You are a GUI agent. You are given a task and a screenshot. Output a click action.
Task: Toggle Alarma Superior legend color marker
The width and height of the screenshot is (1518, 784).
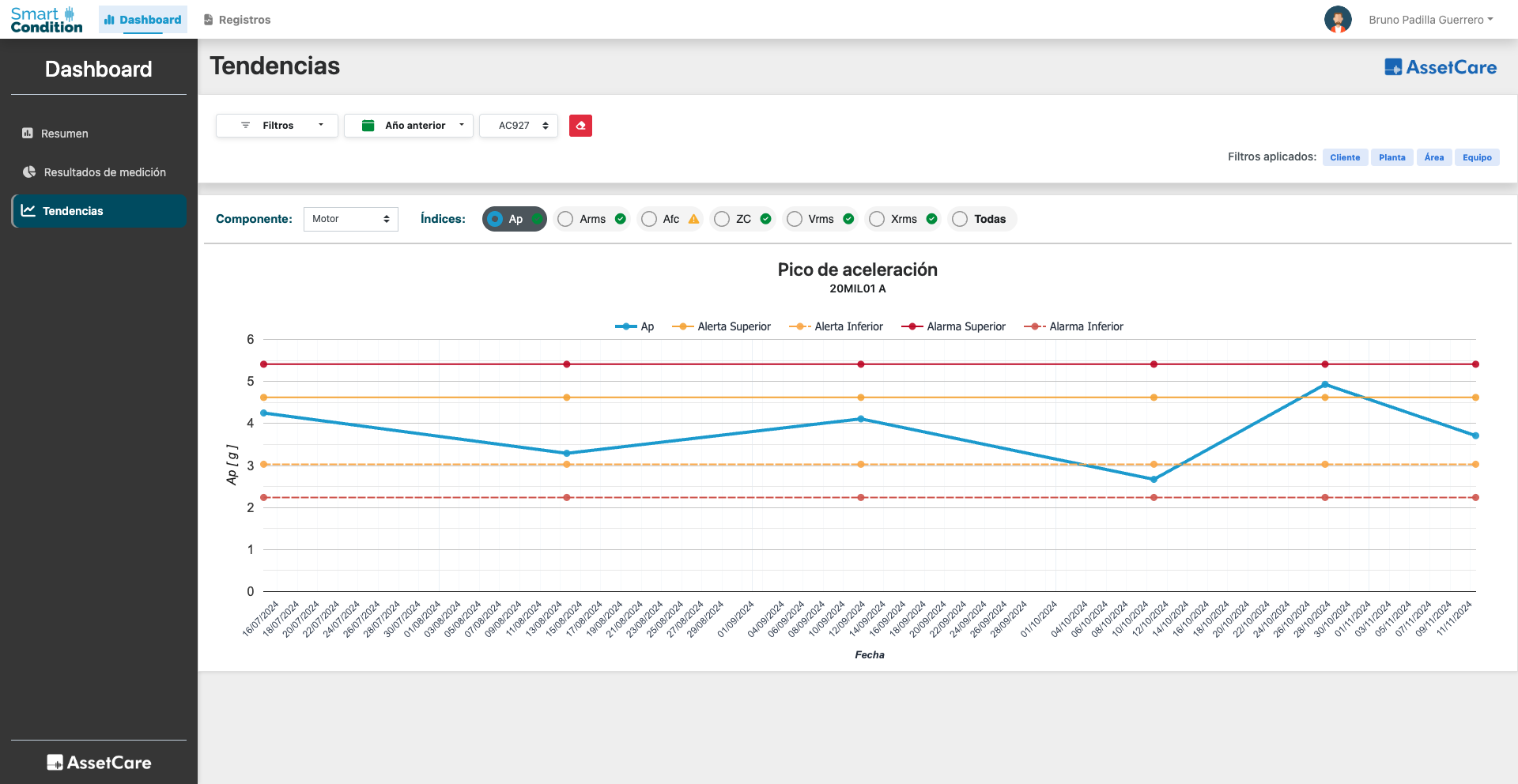tap(912, 326)
